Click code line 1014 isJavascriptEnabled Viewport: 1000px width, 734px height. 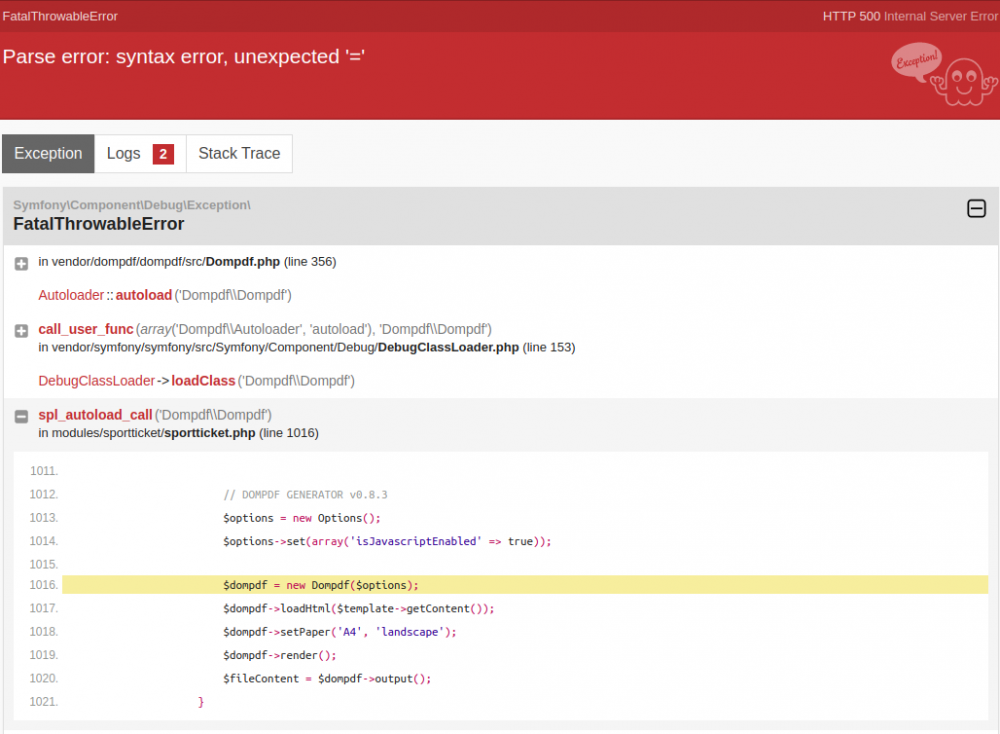point(387,541)
